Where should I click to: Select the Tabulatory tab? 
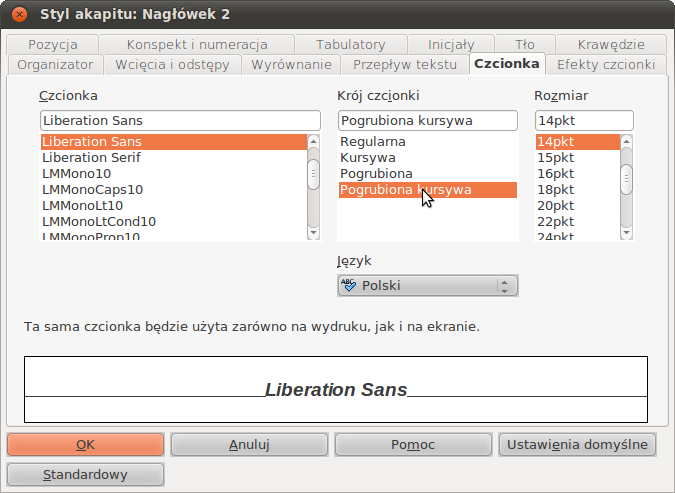coord(350,45)
